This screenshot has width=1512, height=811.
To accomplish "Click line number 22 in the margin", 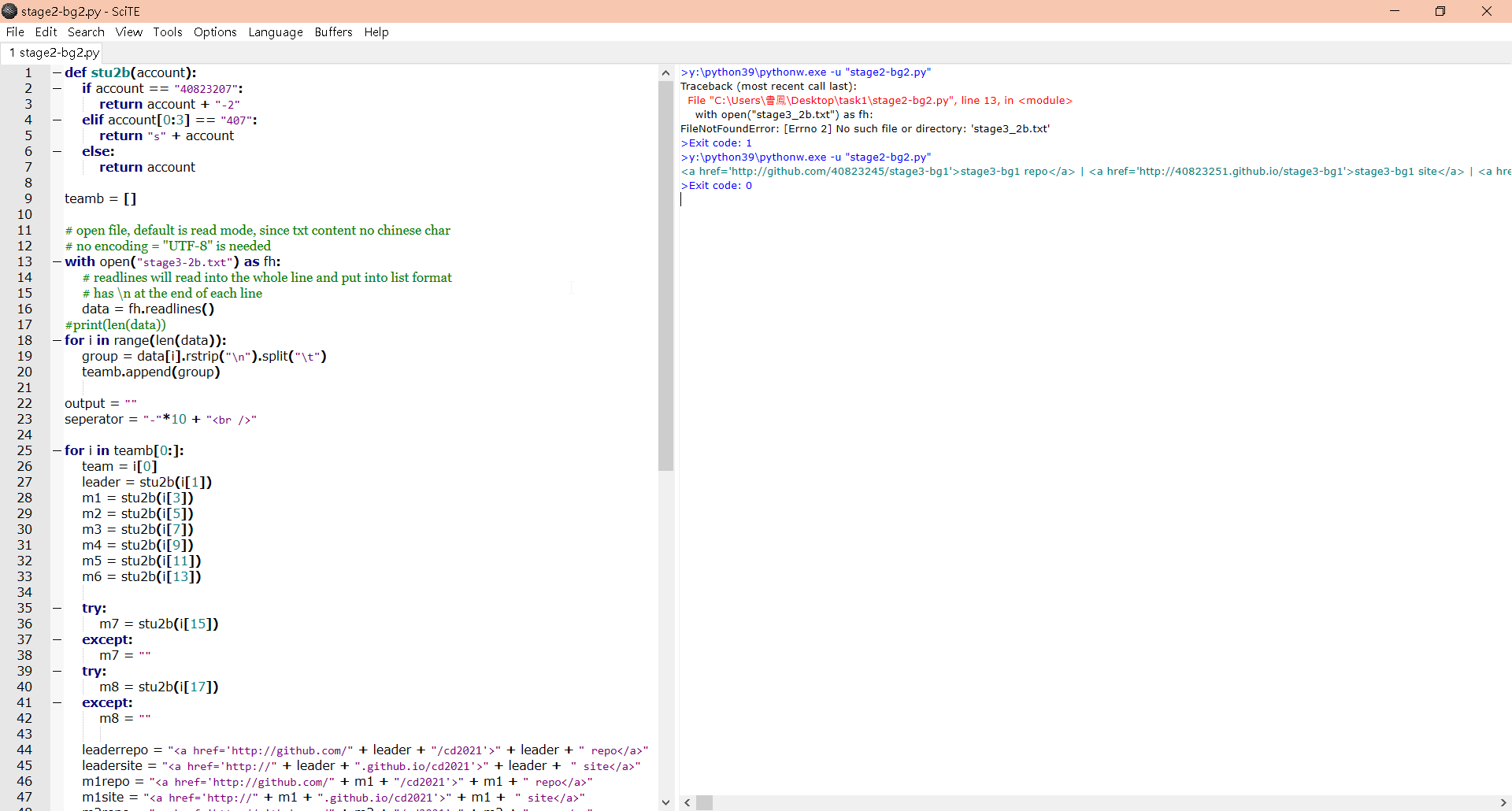I will click(x=24, y=403).
